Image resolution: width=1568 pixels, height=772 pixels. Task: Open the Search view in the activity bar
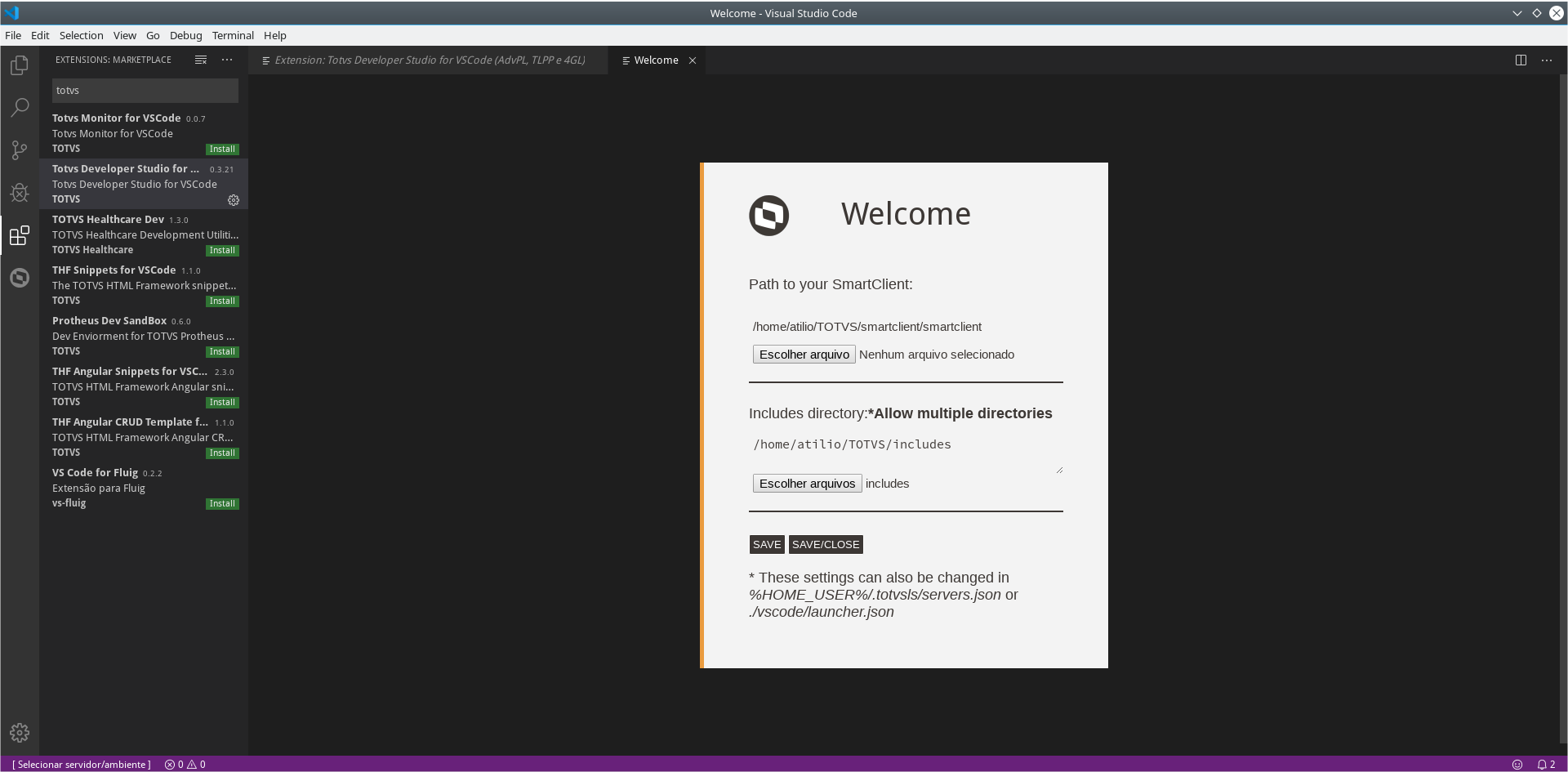(x=20, y=107)
